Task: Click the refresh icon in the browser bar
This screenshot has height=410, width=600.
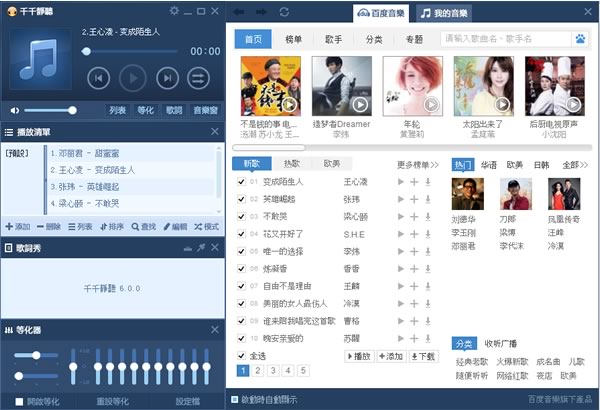Action: point(284,12)
